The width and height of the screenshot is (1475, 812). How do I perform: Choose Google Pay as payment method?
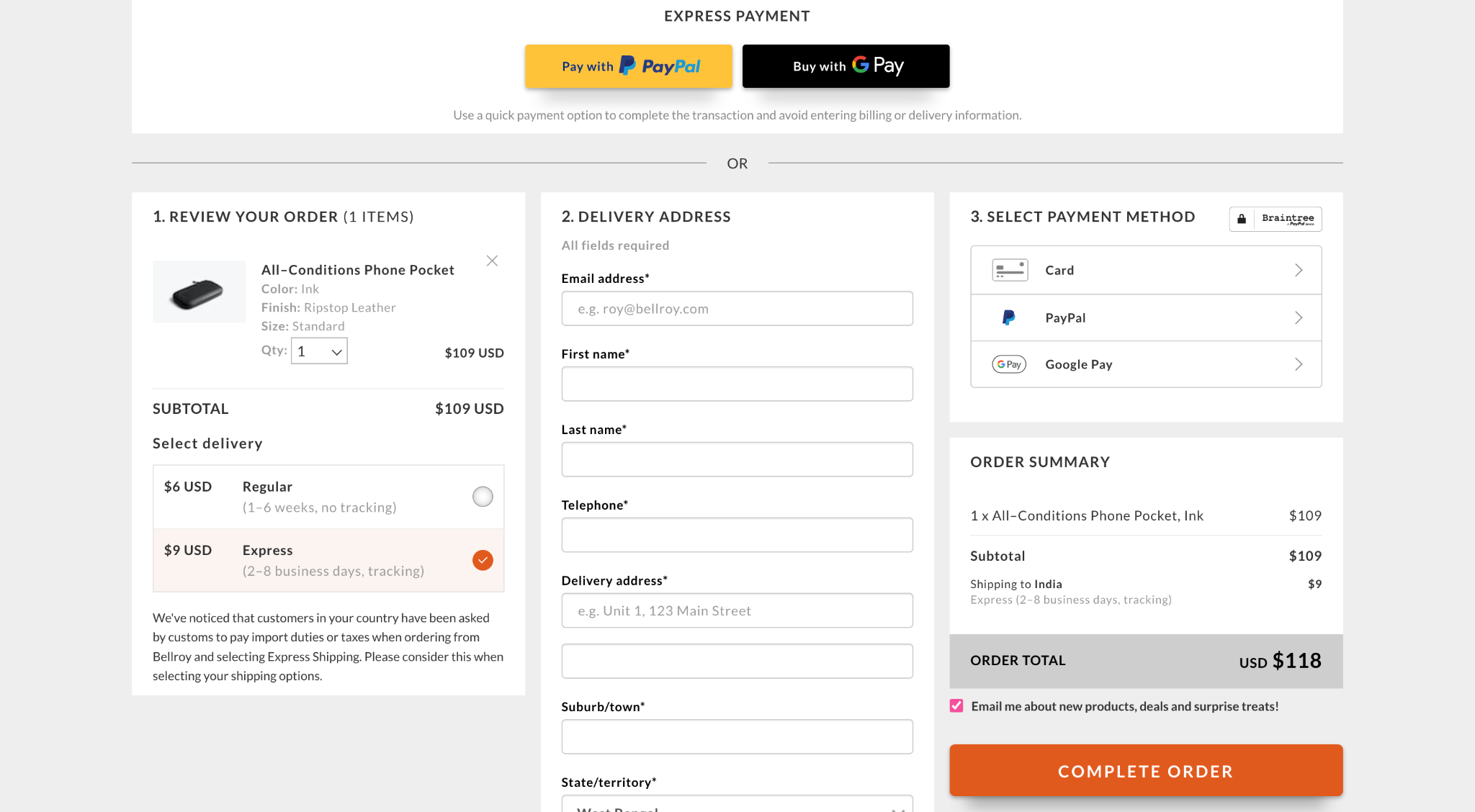(x=1146, y=364)
